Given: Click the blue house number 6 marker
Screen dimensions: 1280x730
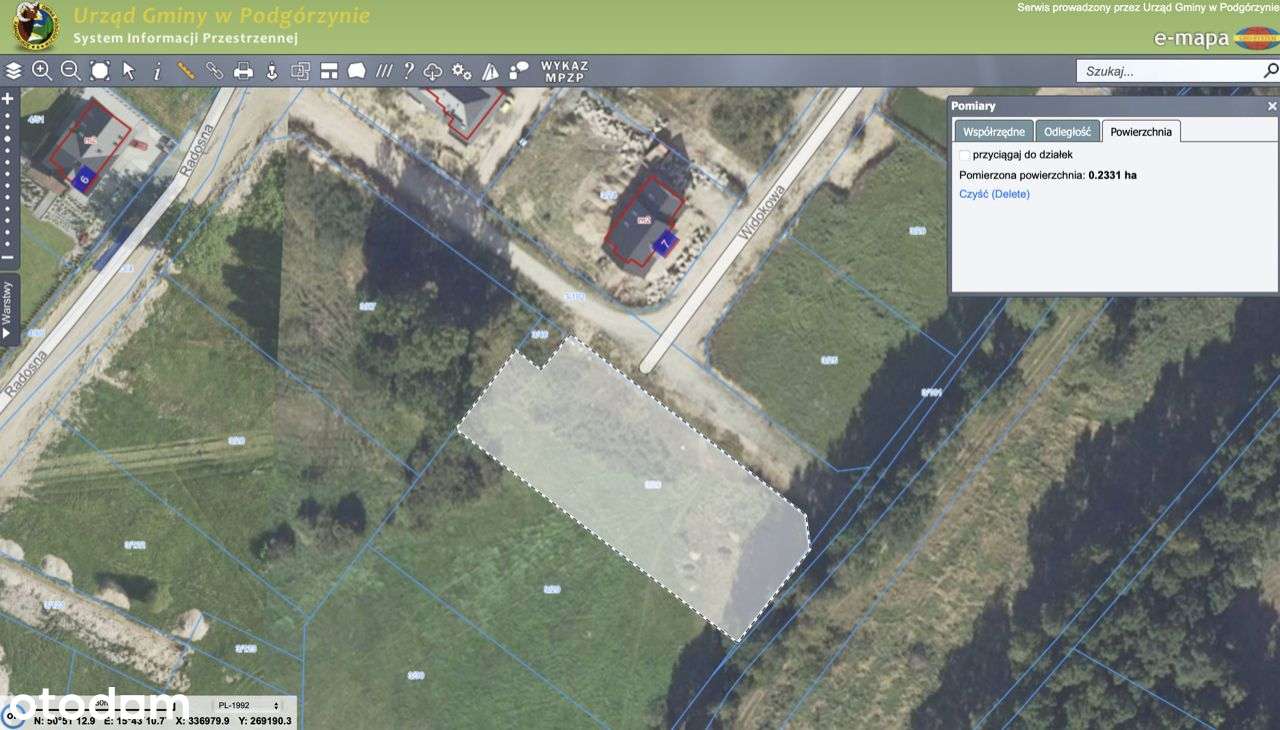Looking at the screenshot, I should coord(84,180).
